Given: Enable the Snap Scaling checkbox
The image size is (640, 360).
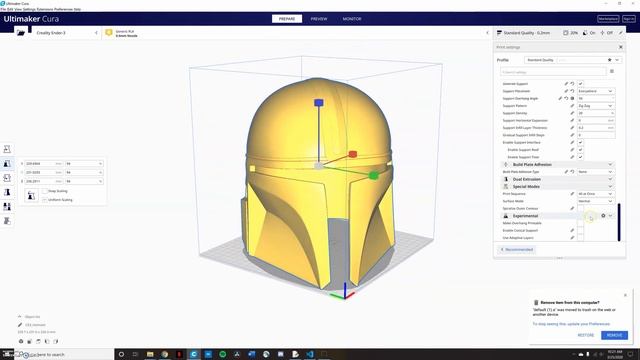Looking at the screenshot, I should (x=45, y=191).
